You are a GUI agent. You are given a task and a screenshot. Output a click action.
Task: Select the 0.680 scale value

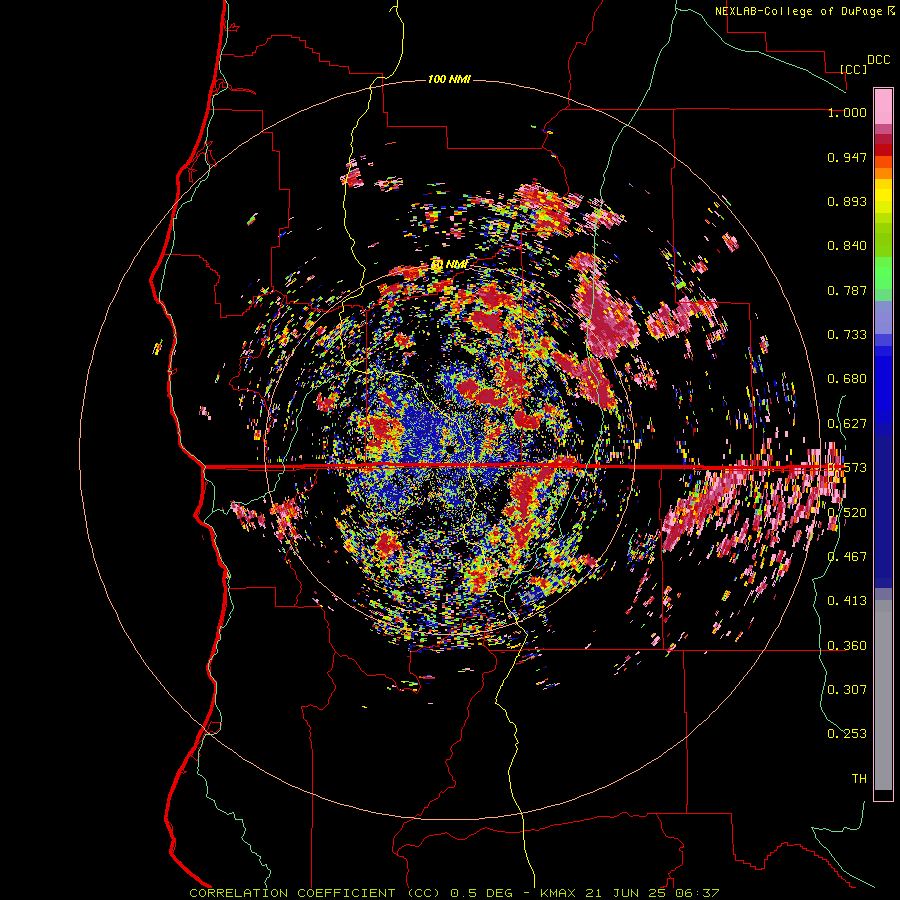(x=847, y=379)
